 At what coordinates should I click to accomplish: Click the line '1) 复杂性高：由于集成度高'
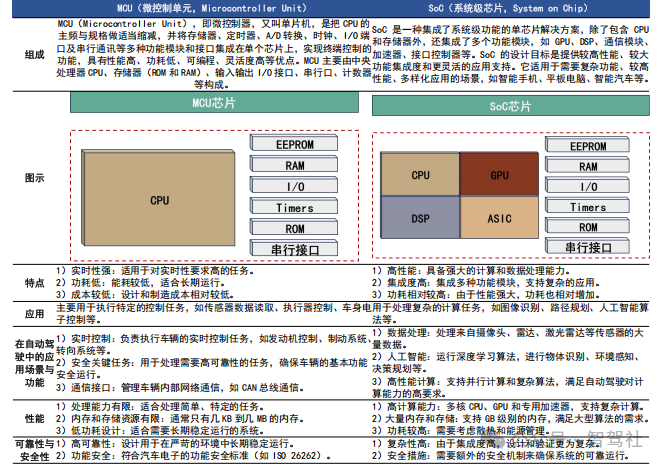coord(487,444)
